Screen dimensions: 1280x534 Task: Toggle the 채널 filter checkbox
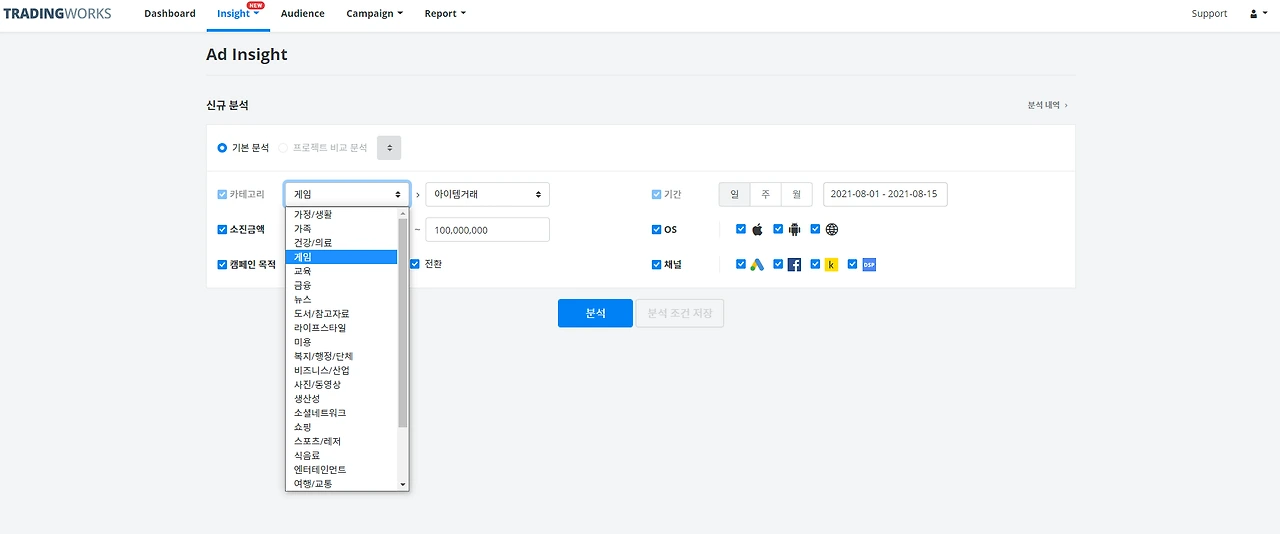tap(656, 265)
